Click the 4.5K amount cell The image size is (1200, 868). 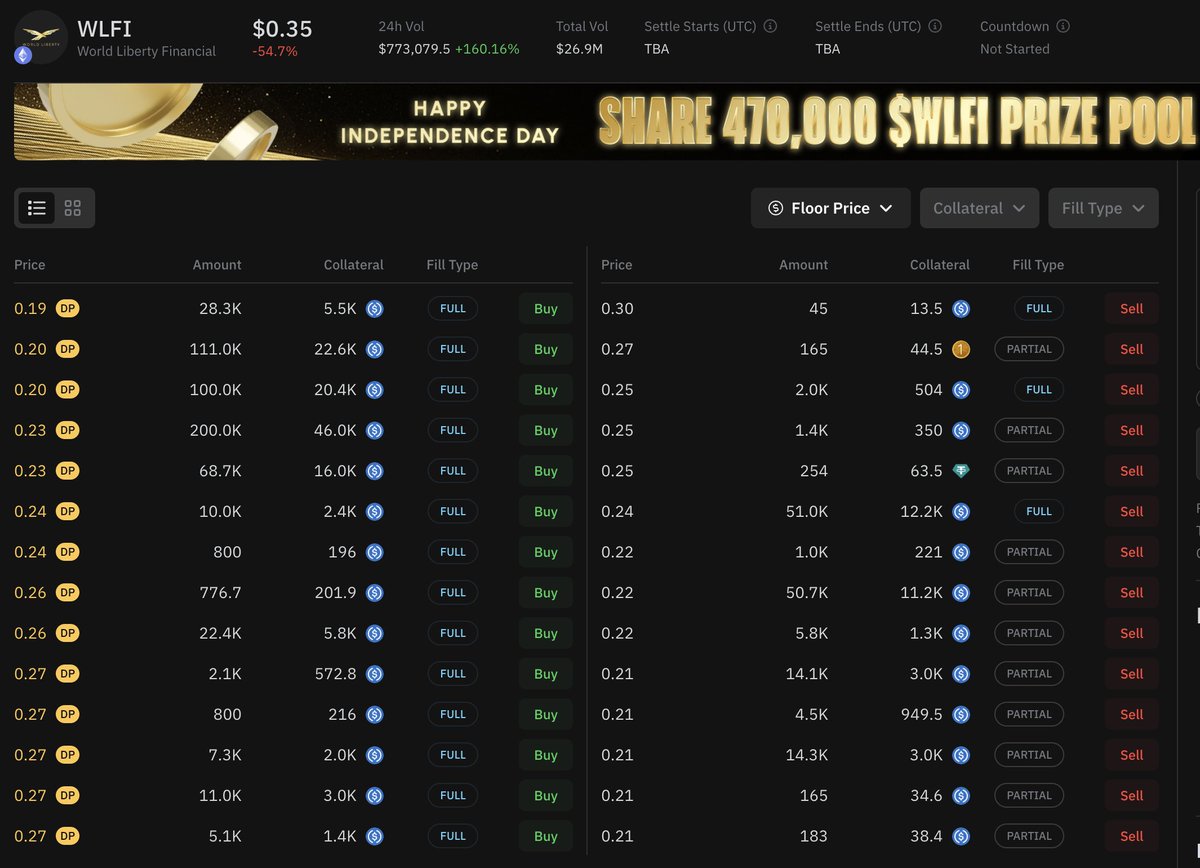(x=812, y=714)
